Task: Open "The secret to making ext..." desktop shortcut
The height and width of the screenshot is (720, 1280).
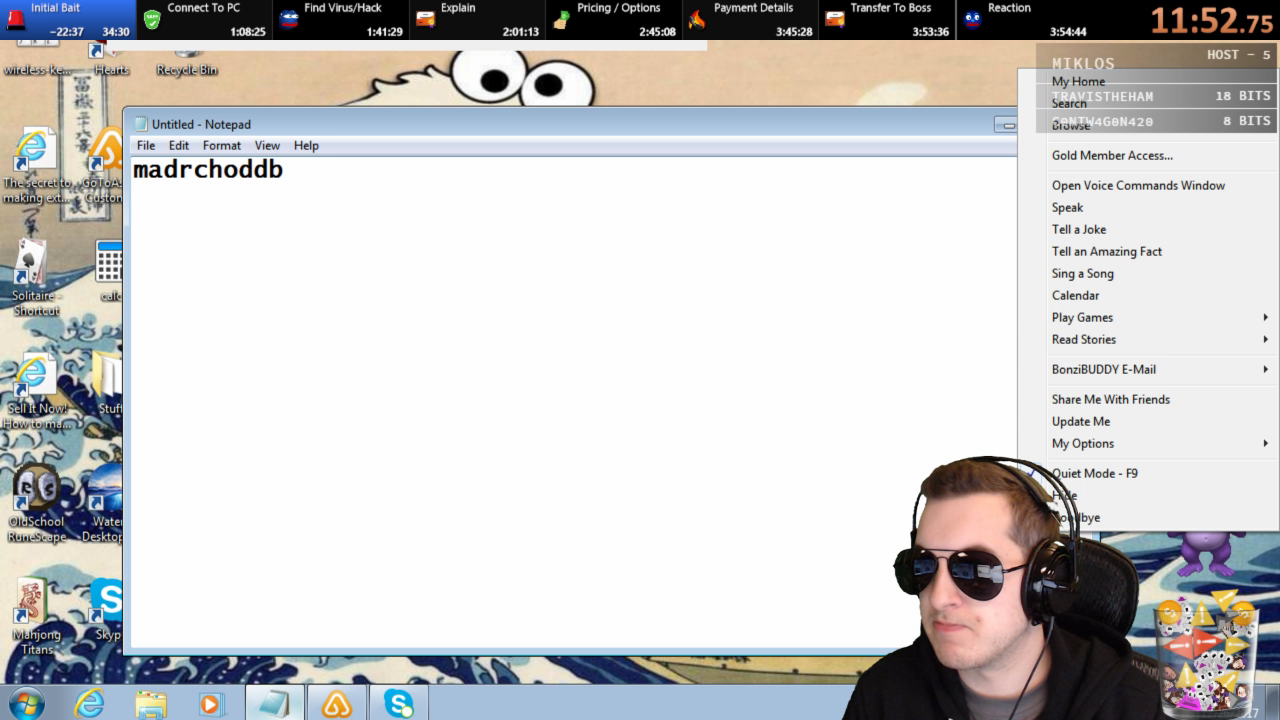Action: point(37,166)
